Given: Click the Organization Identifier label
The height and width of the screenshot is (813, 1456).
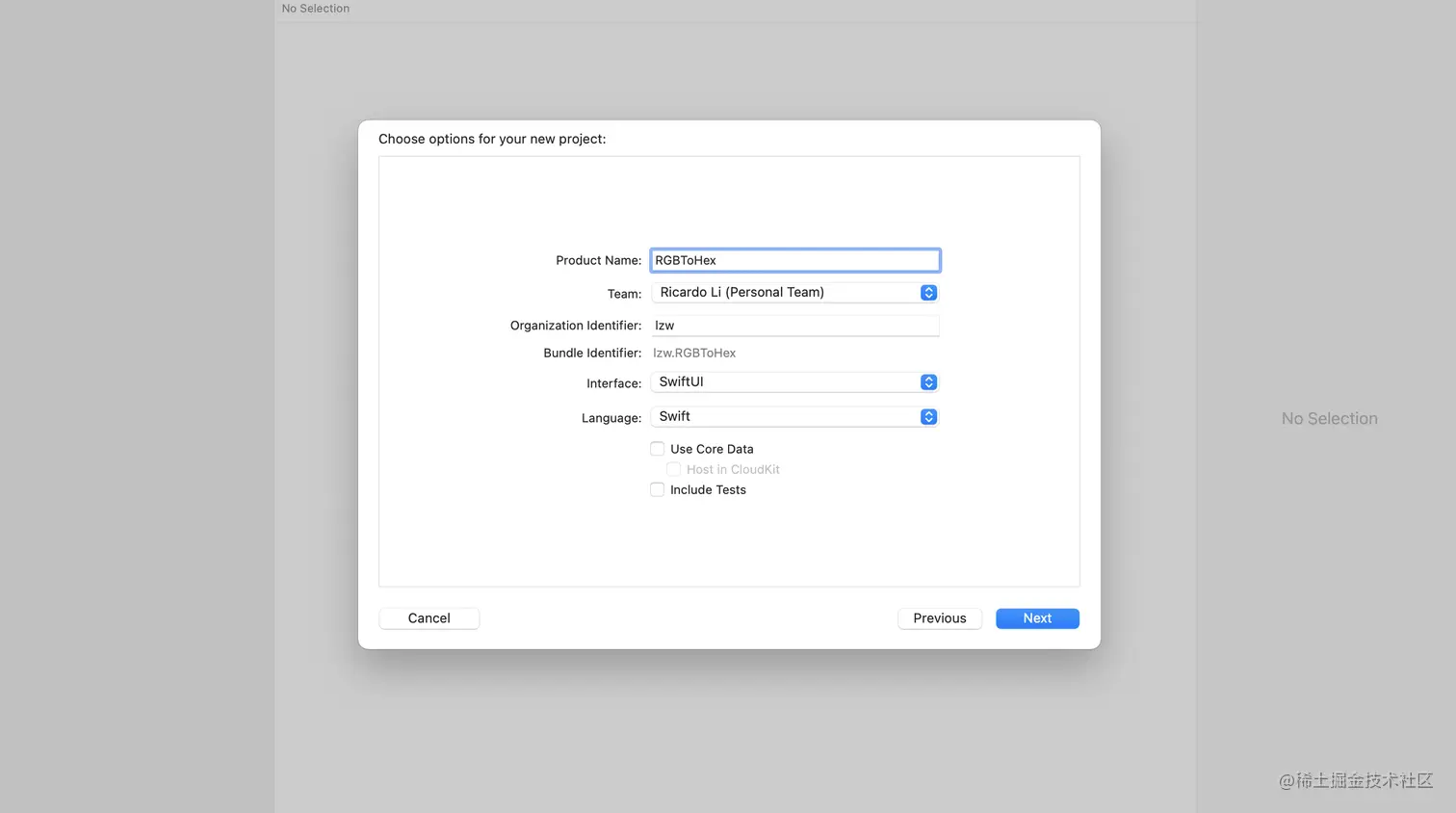Looking at the screenshot, I should [575, 326].
